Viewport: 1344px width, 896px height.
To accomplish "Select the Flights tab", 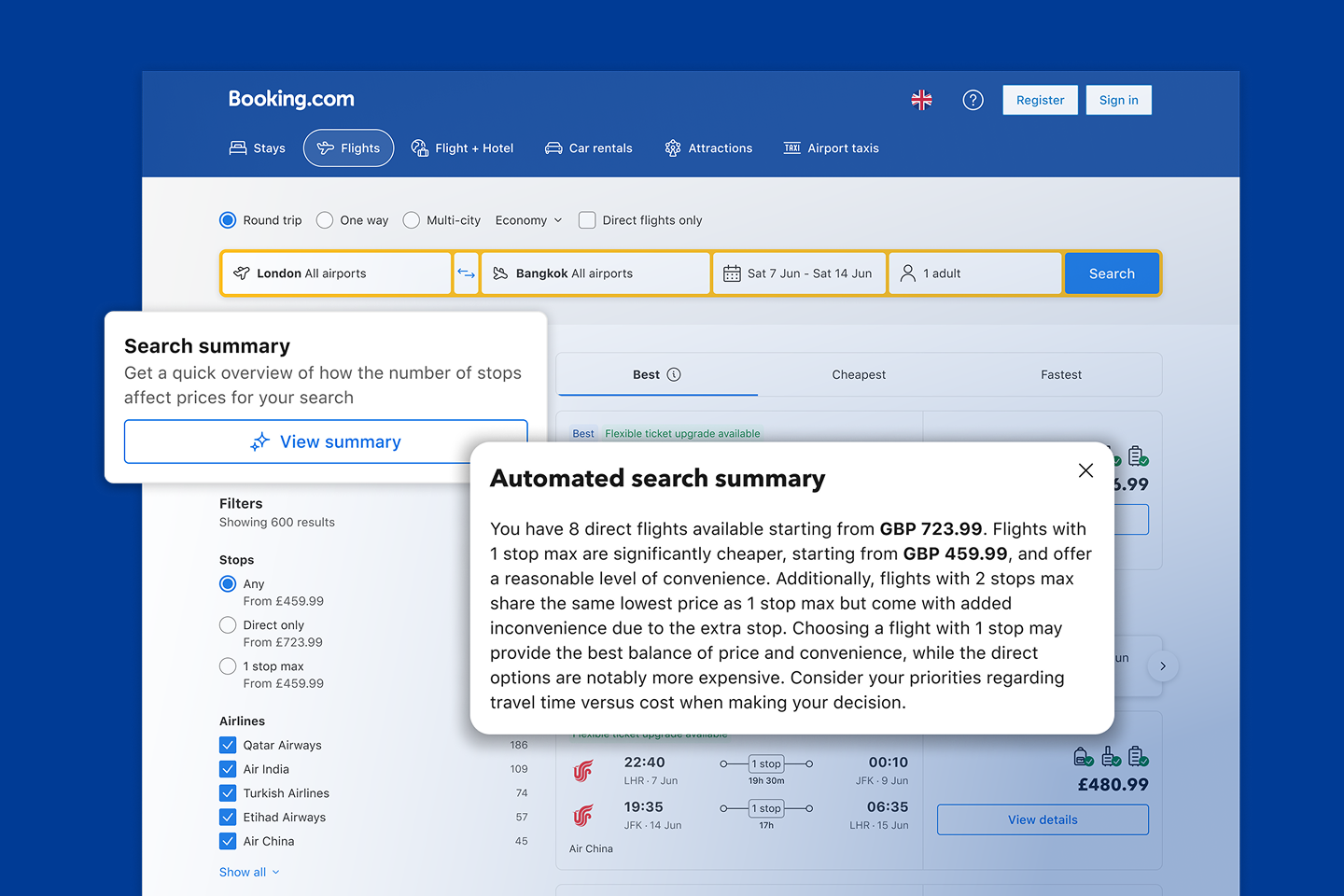I will click(x=348, y=148).
